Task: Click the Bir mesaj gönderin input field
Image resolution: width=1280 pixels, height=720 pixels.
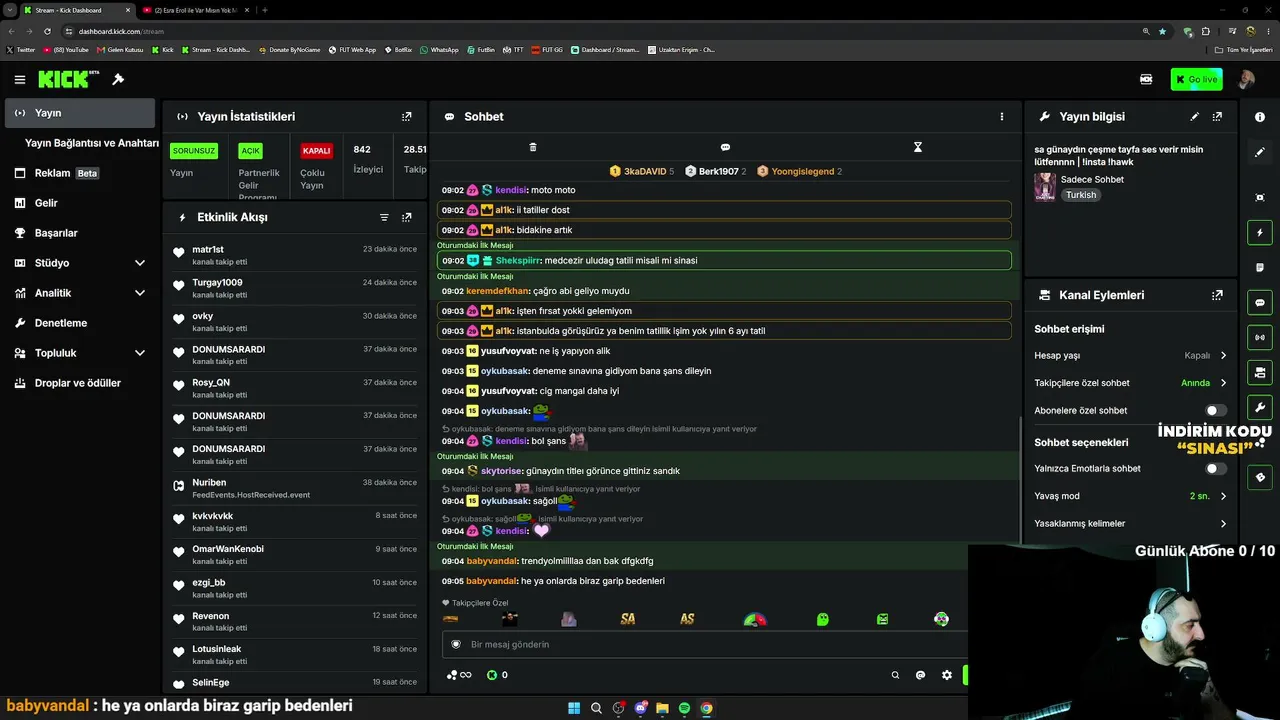Action: [705, 645]
